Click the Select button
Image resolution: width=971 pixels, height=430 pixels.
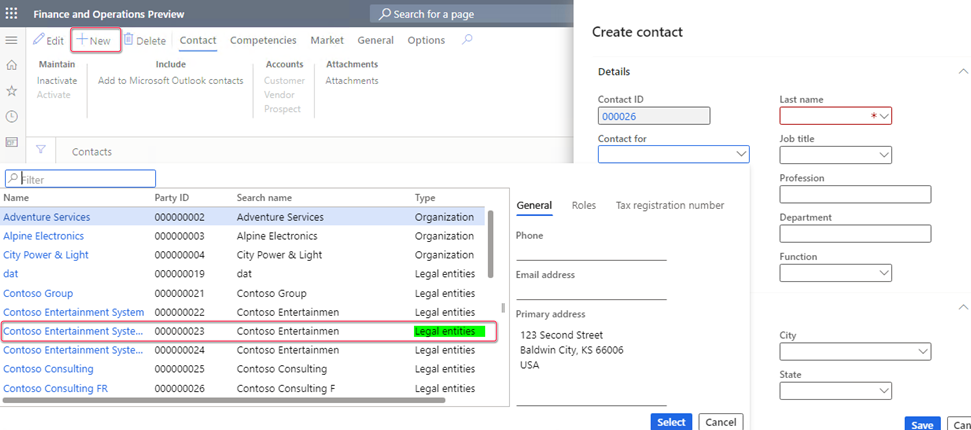pos(671,422)
